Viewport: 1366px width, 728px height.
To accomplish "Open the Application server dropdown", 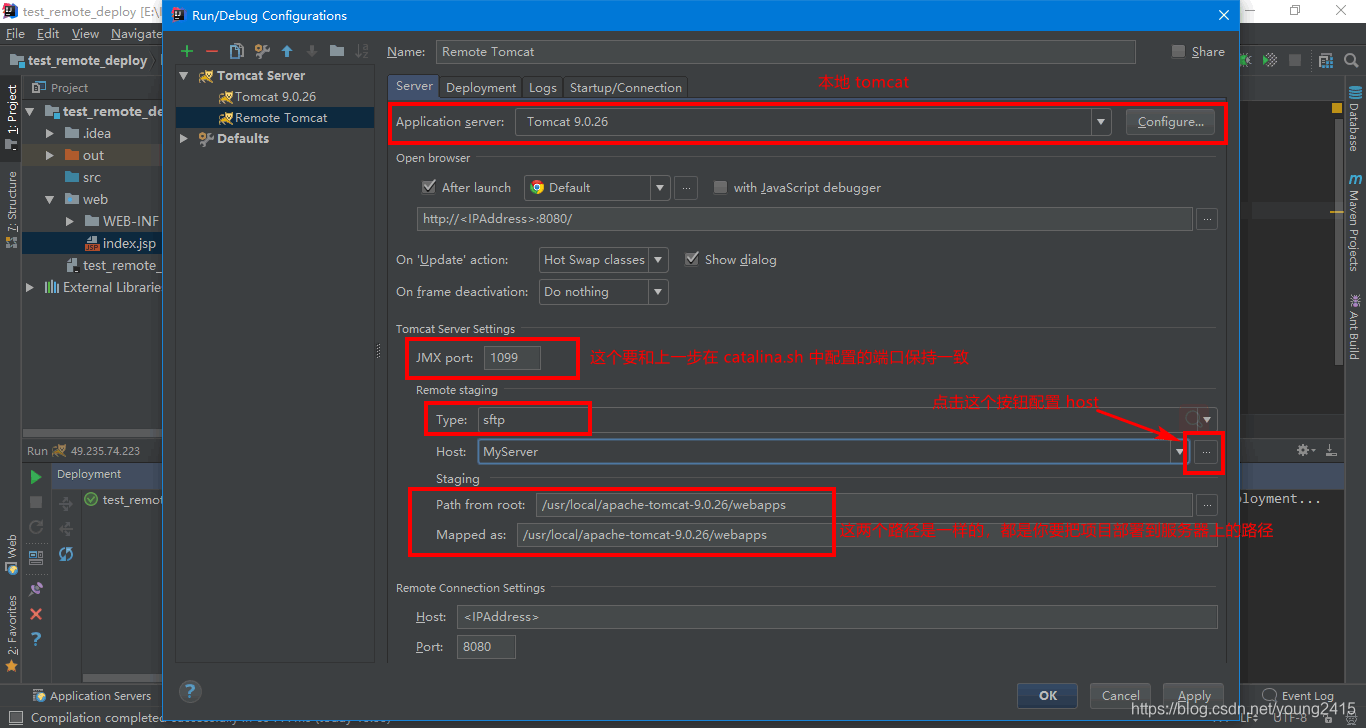I will coord(1101,122).
